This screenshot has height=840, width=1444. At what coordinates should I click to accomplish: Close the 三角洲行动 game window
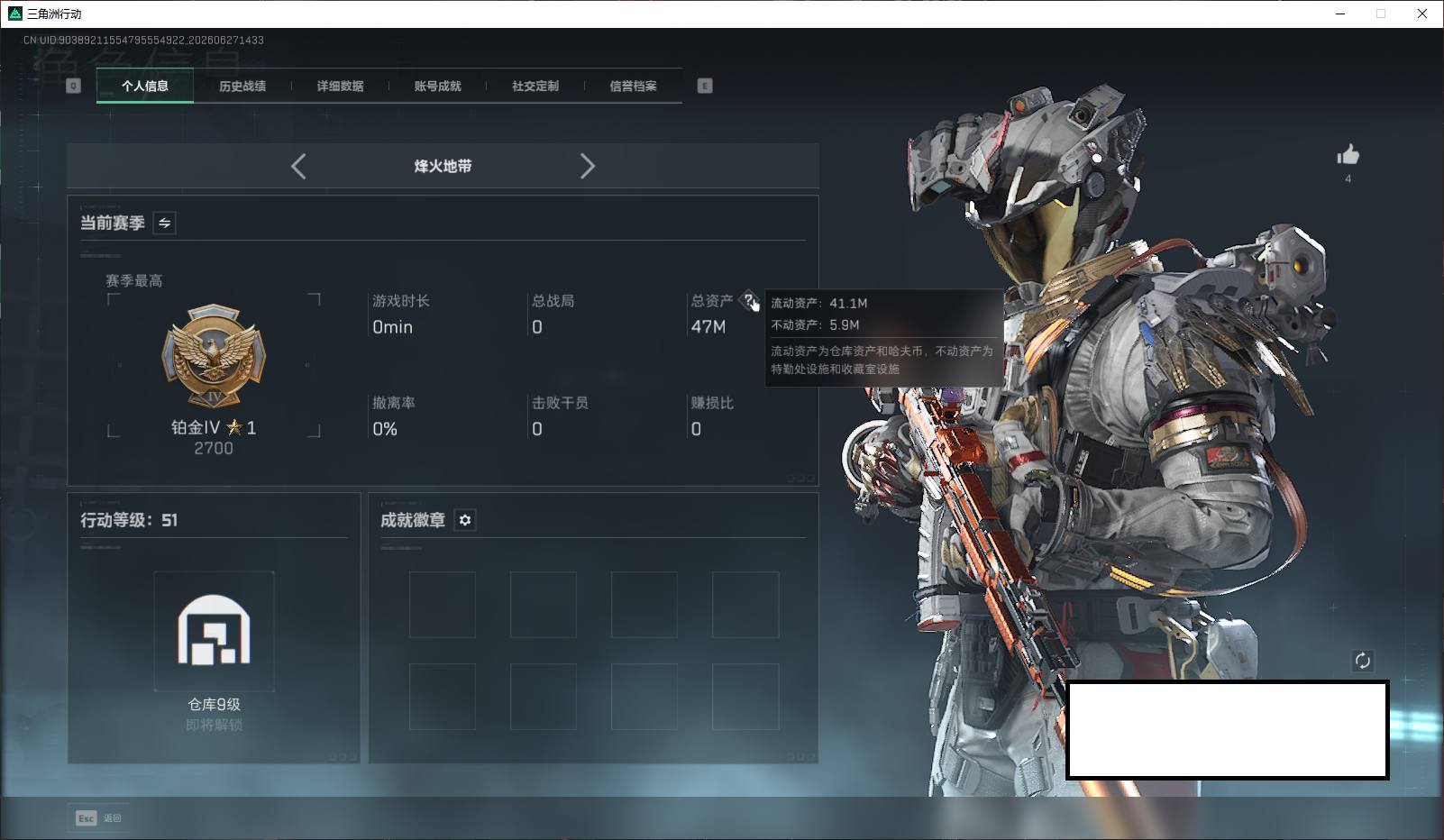coord(1422,14)
